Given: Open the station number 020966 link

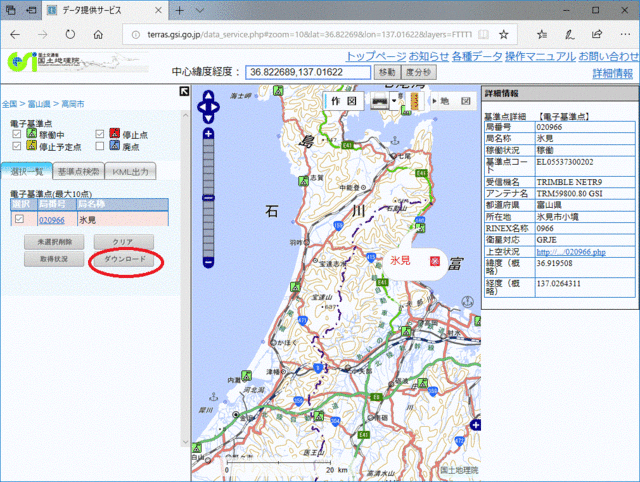Looking at the screenshot, I should coord(52,220).
